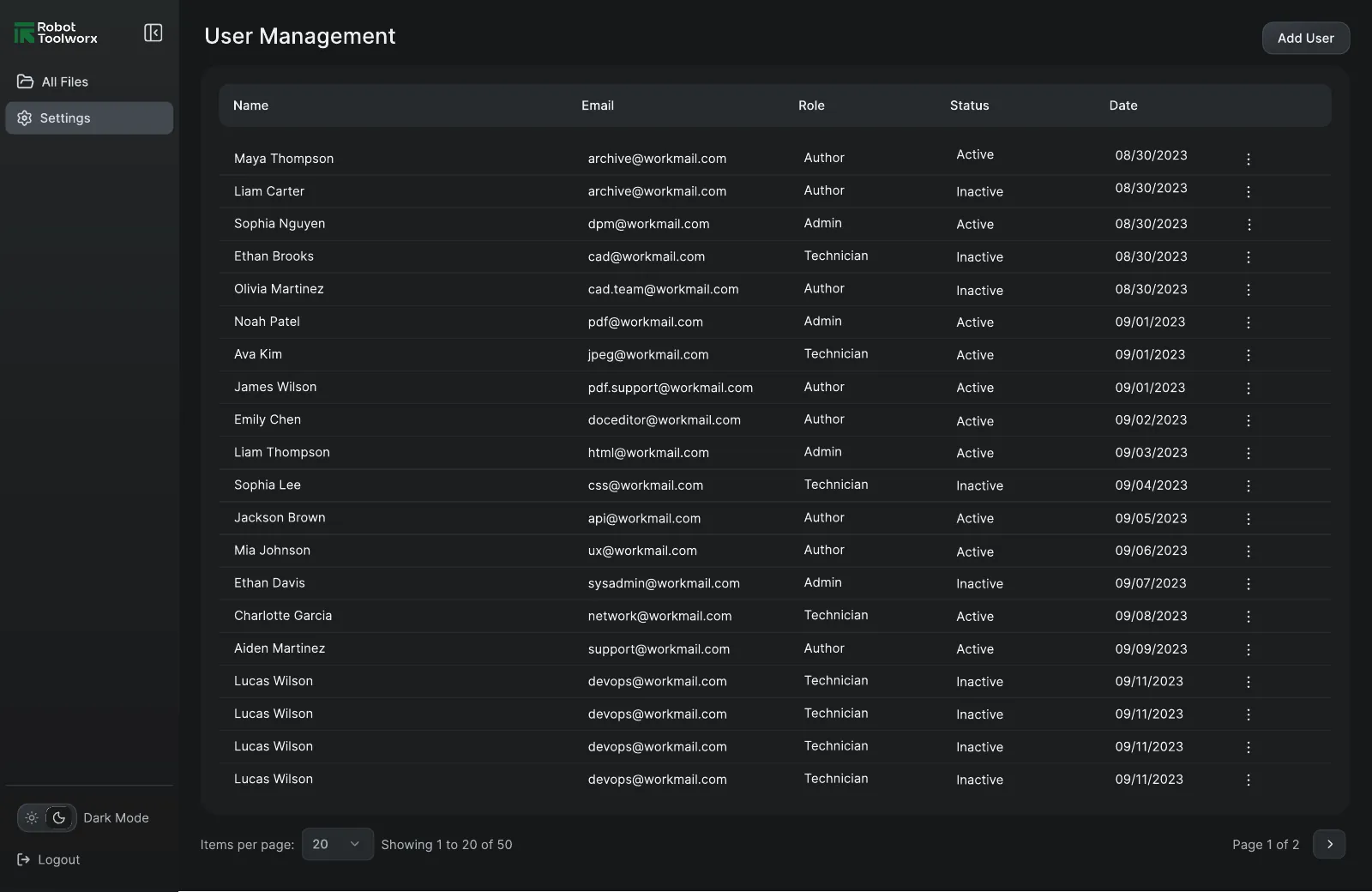Image resolution: width=1372 pixels, height=892 pixels.
Task: Click the Page 1 of 2 indicator
Action: pyautogui.click(x=1266, y=845)
